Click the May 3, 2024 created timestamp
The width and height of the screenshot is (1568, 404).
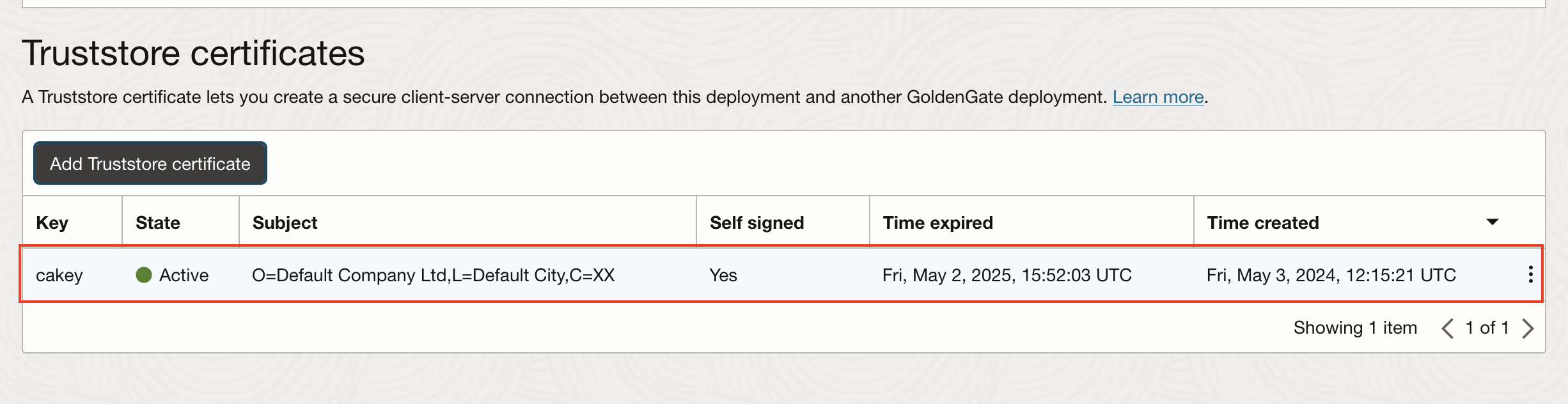pyautogui.click(x=1331, y=275)
